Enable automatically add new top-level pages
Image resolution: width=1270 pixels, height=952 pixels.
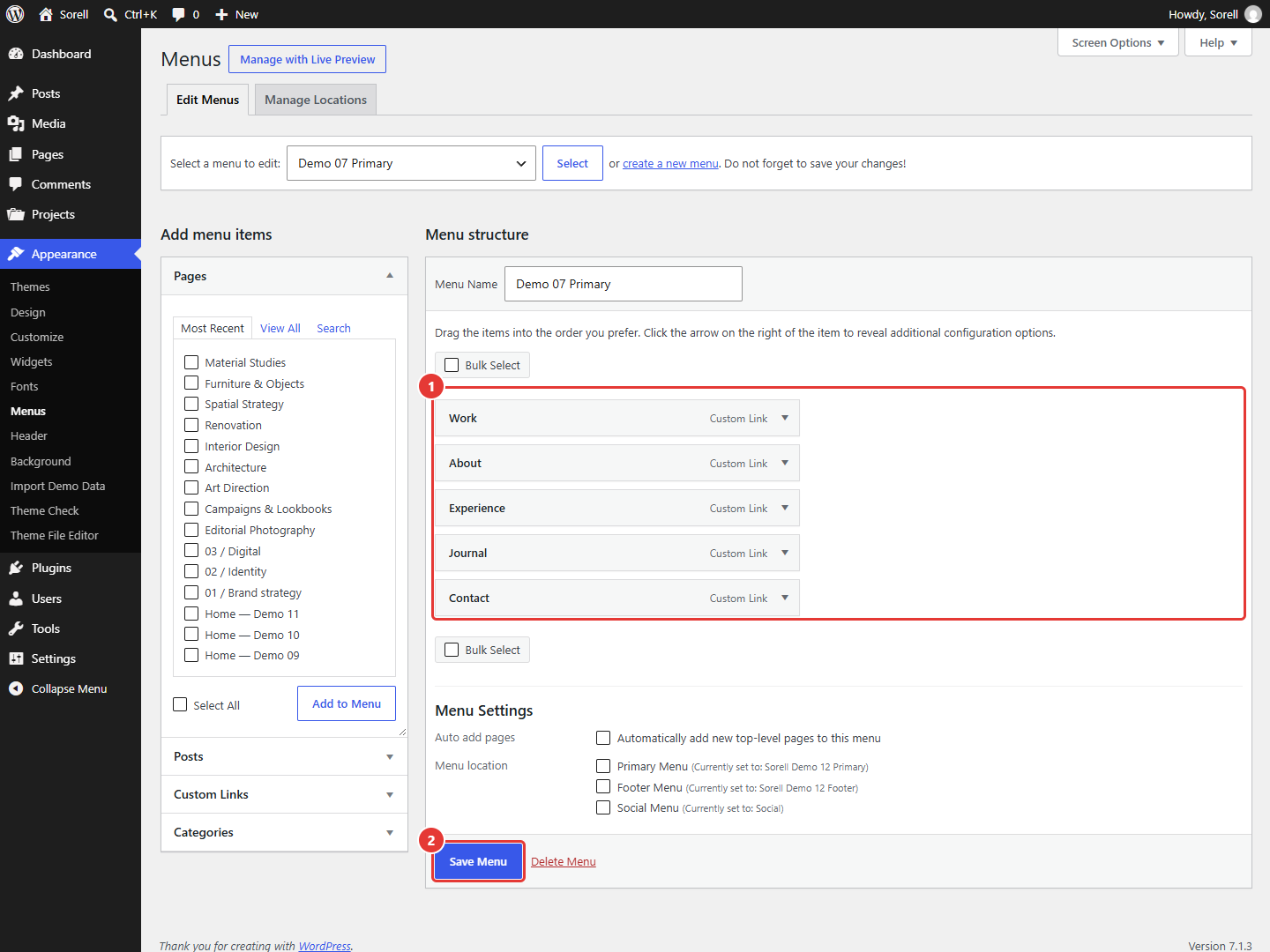603,738
